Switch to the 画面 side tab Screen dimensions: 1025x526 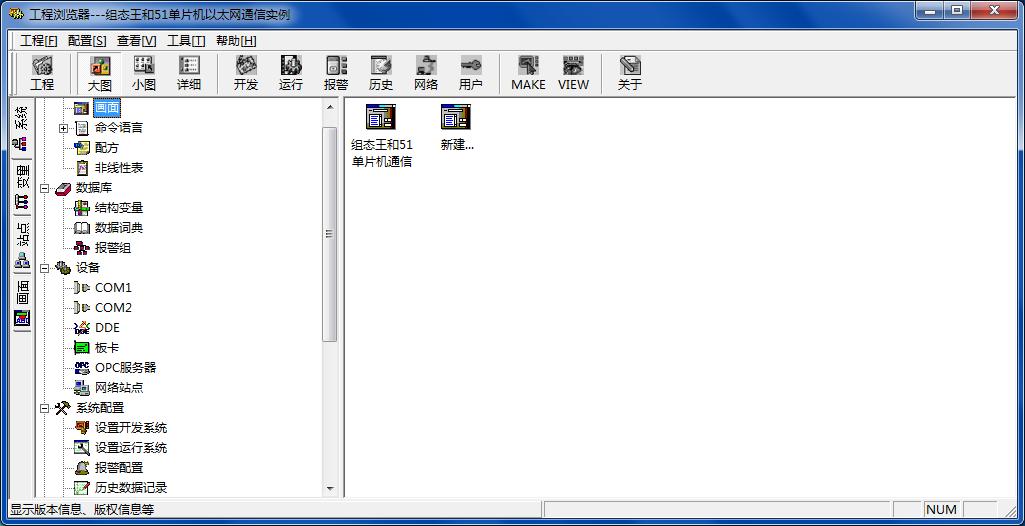point(22,304)
